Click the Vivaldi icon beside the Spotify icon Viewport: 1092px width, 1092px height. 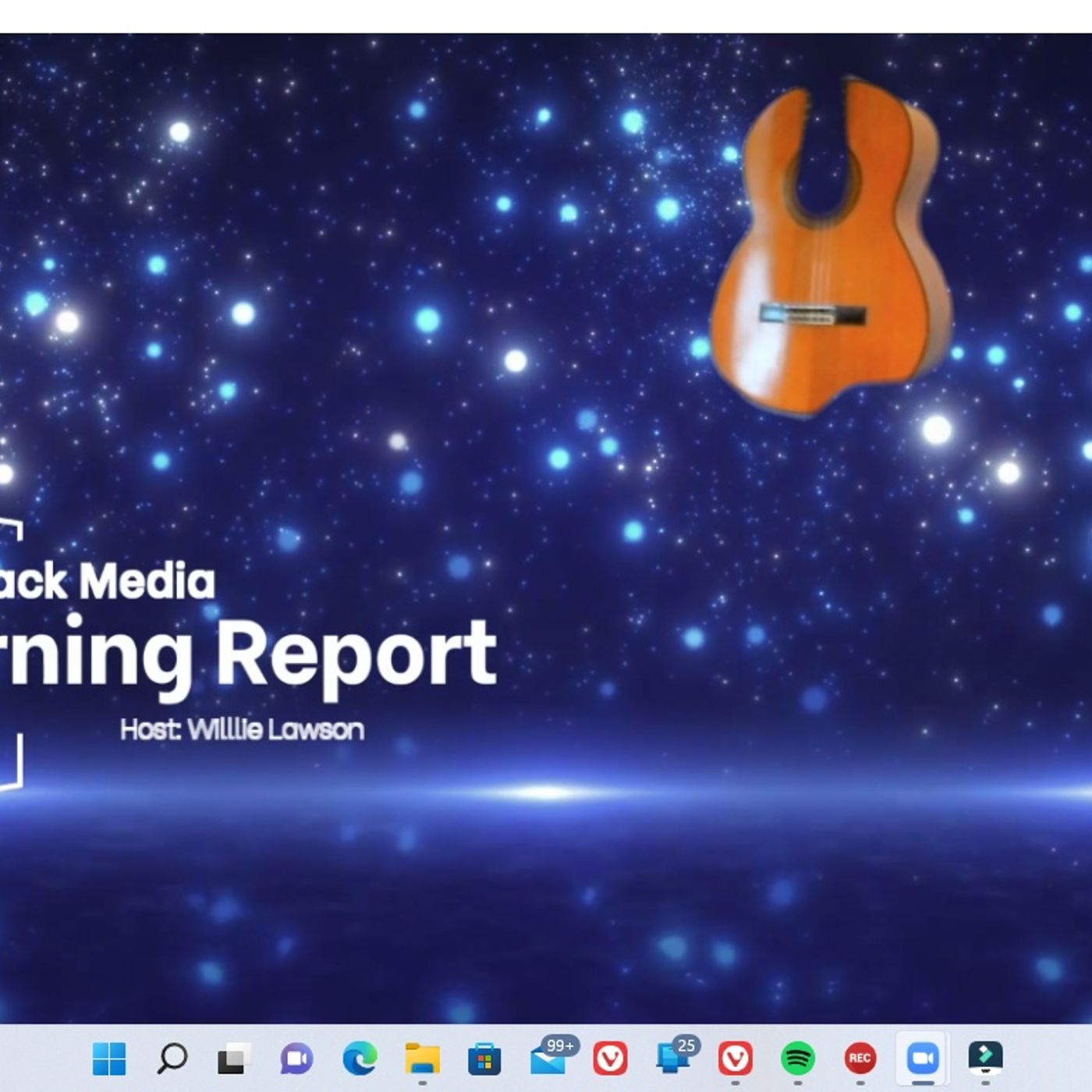(x=735, y=1058)
